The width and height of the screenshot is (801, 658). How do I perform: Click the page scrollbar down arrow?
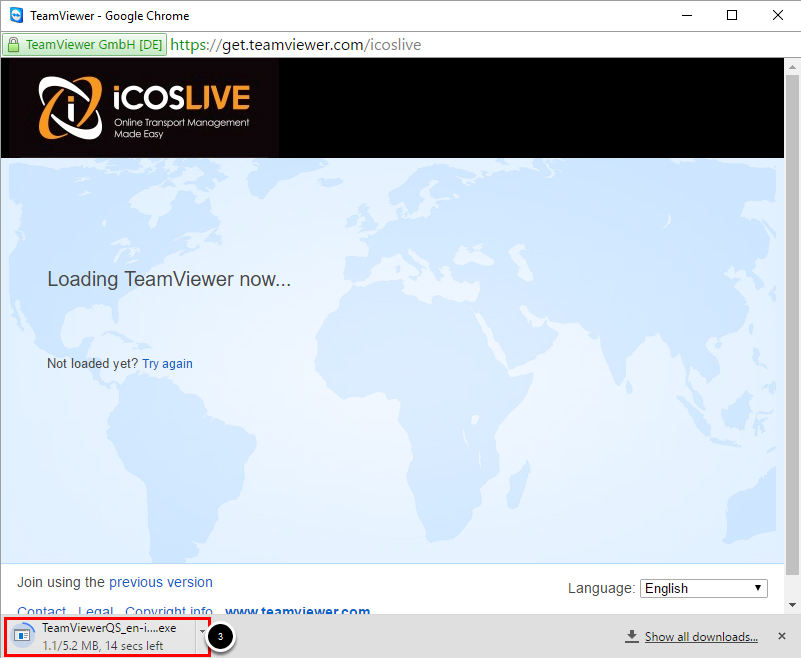pos(792,605)
